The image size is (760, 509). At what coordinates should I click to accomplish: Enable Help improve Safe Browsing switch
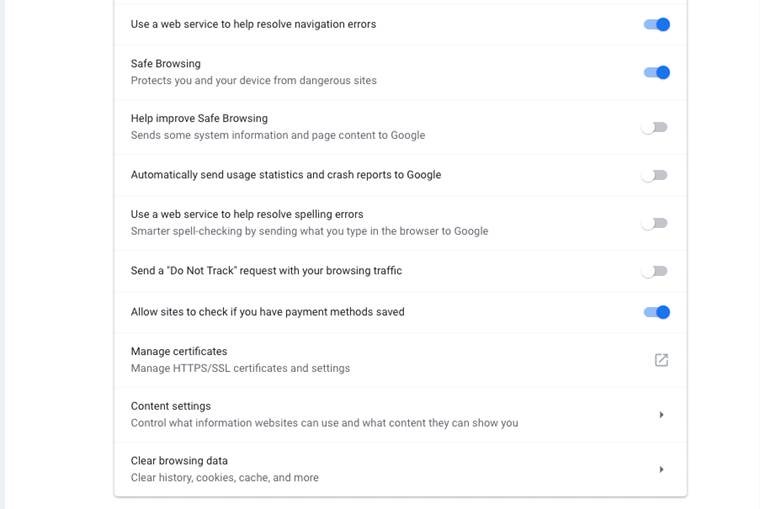pos(654,127)
